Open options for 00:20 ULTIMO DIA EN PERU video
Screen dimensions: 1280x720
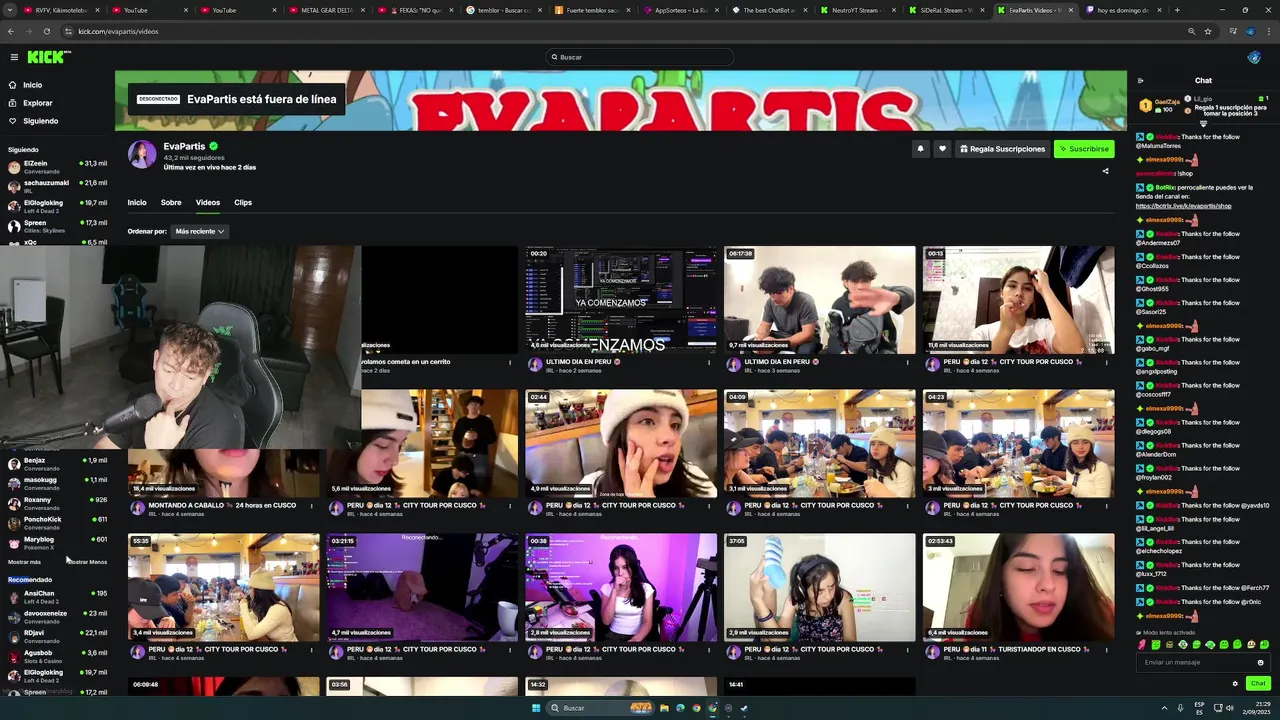pos(709,362)
